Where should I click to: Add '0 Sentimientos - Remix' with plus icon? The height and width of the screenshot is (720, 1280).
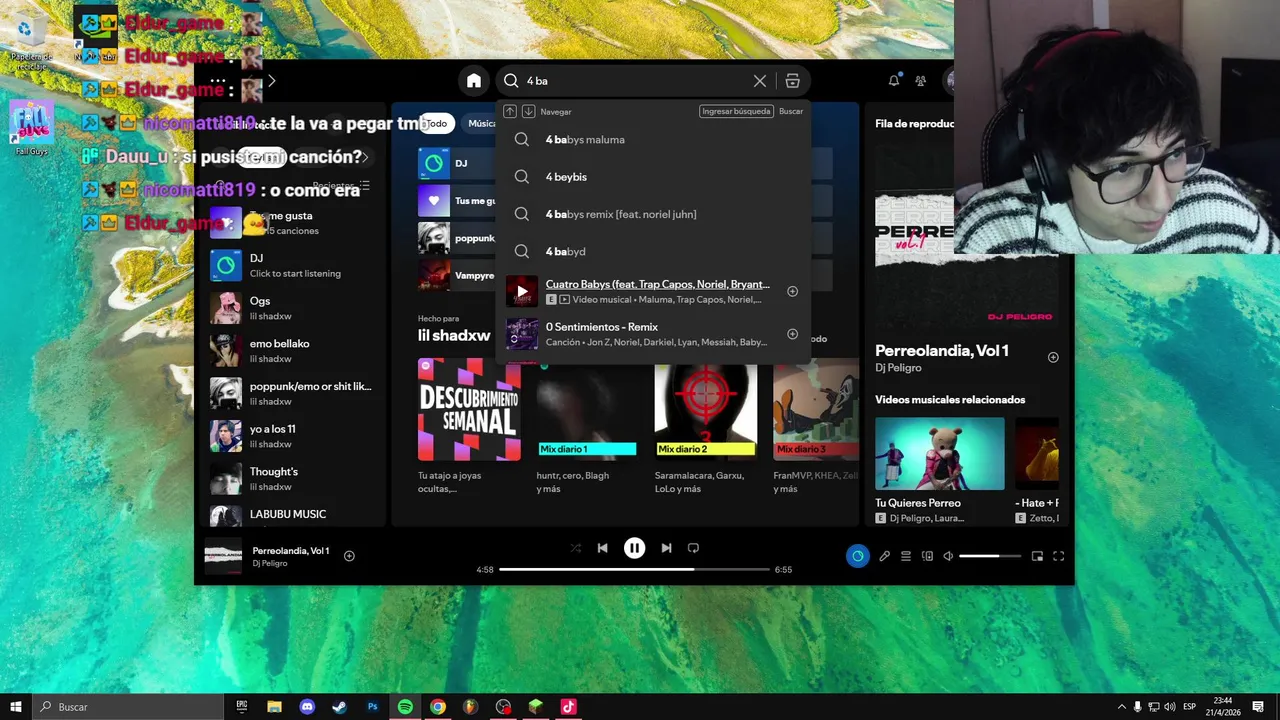click(x=792, y=334)
